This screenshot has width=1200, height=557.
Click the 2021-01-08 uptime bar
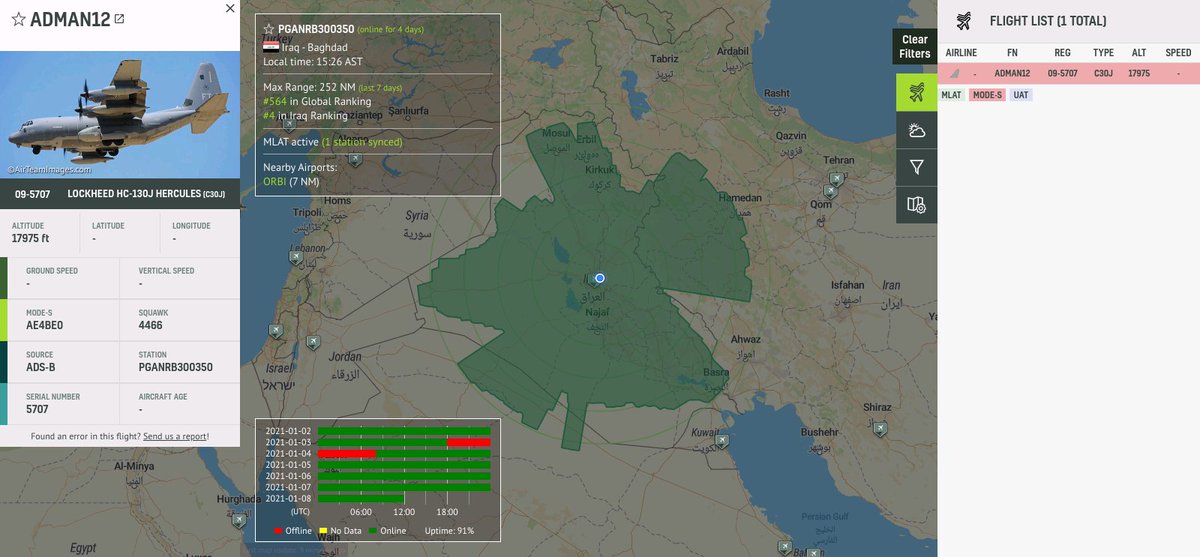click(x=361, y=497)
